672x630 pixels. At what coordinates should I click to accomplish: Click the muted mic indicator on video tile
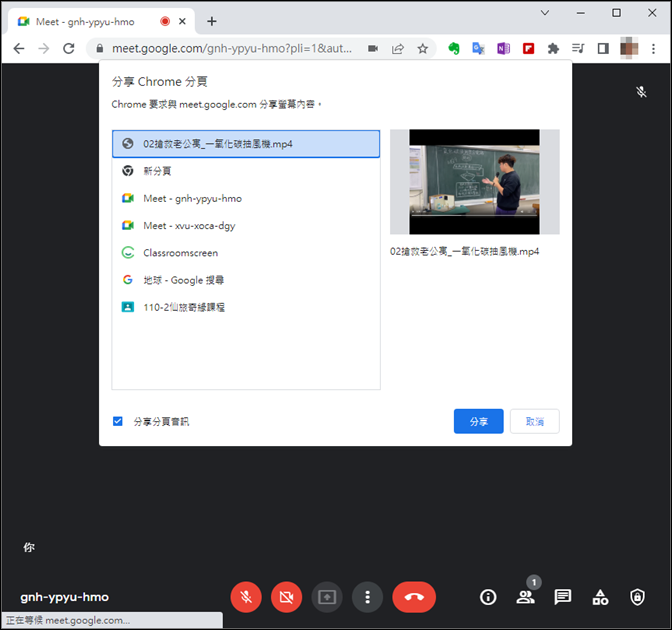tap(641, 92)
